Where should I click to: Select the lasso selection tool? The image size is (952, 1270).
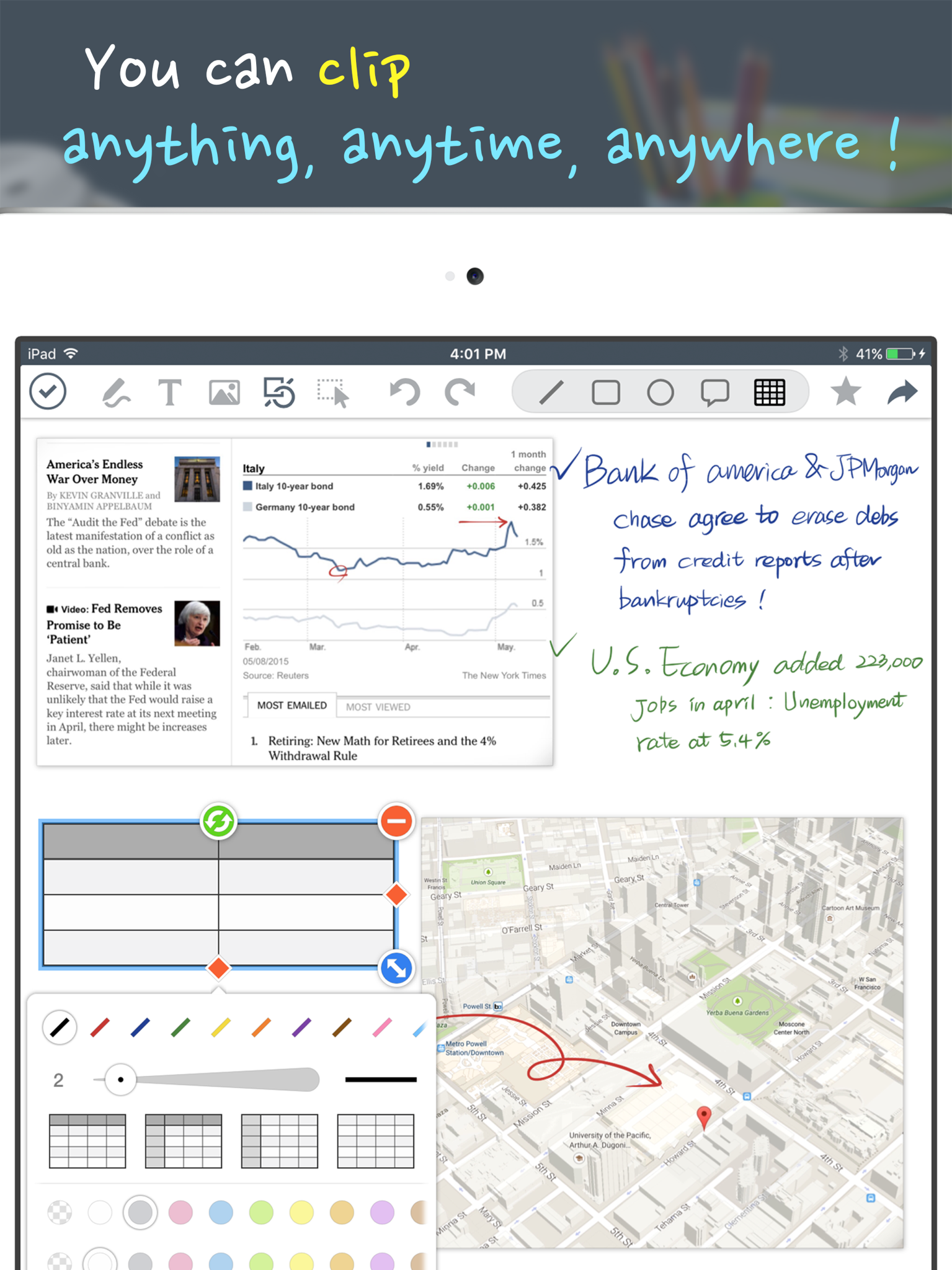tap(333, 393)
